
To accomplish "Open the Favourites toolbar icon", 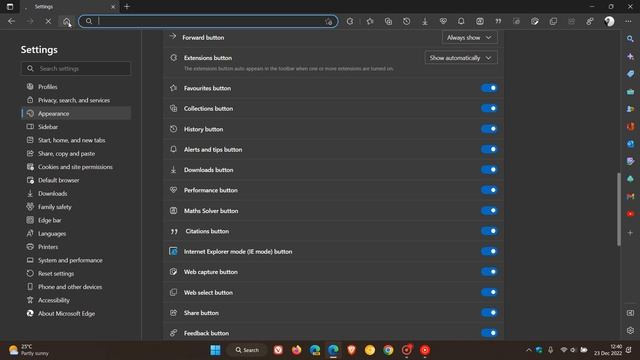I will click(x=370, y=21).
